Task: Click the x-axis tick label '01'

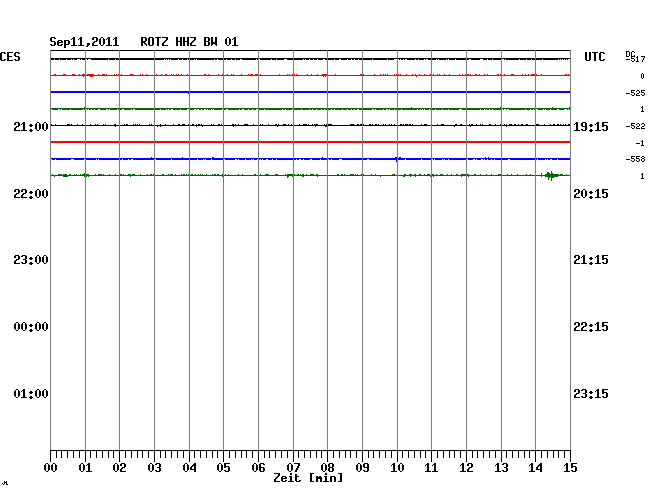Action: [85, 468]
